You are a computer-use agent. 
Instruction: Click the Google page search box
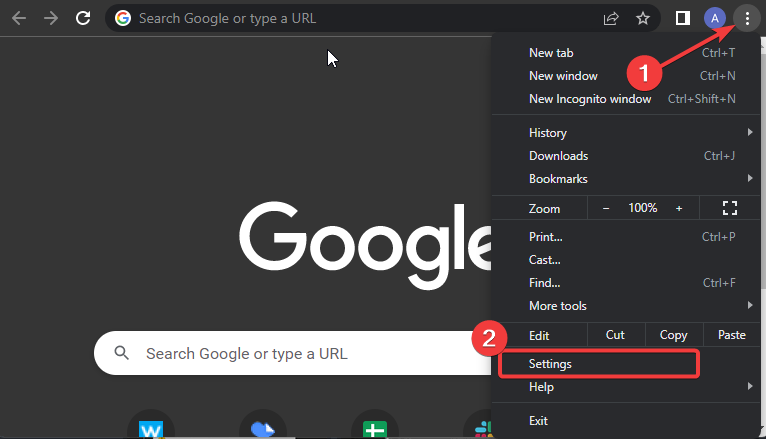(293, 353)
